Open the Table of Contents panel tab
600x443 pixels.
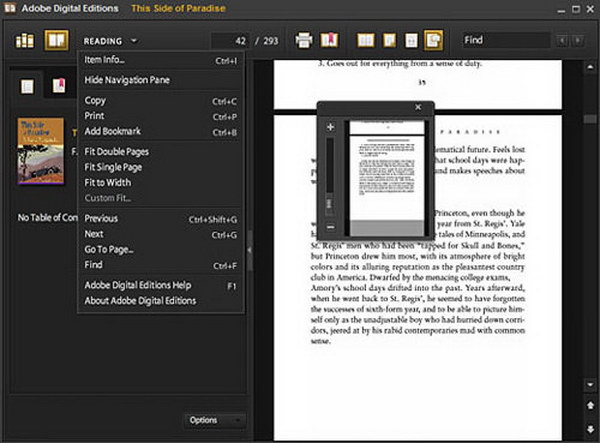[27, 86]
